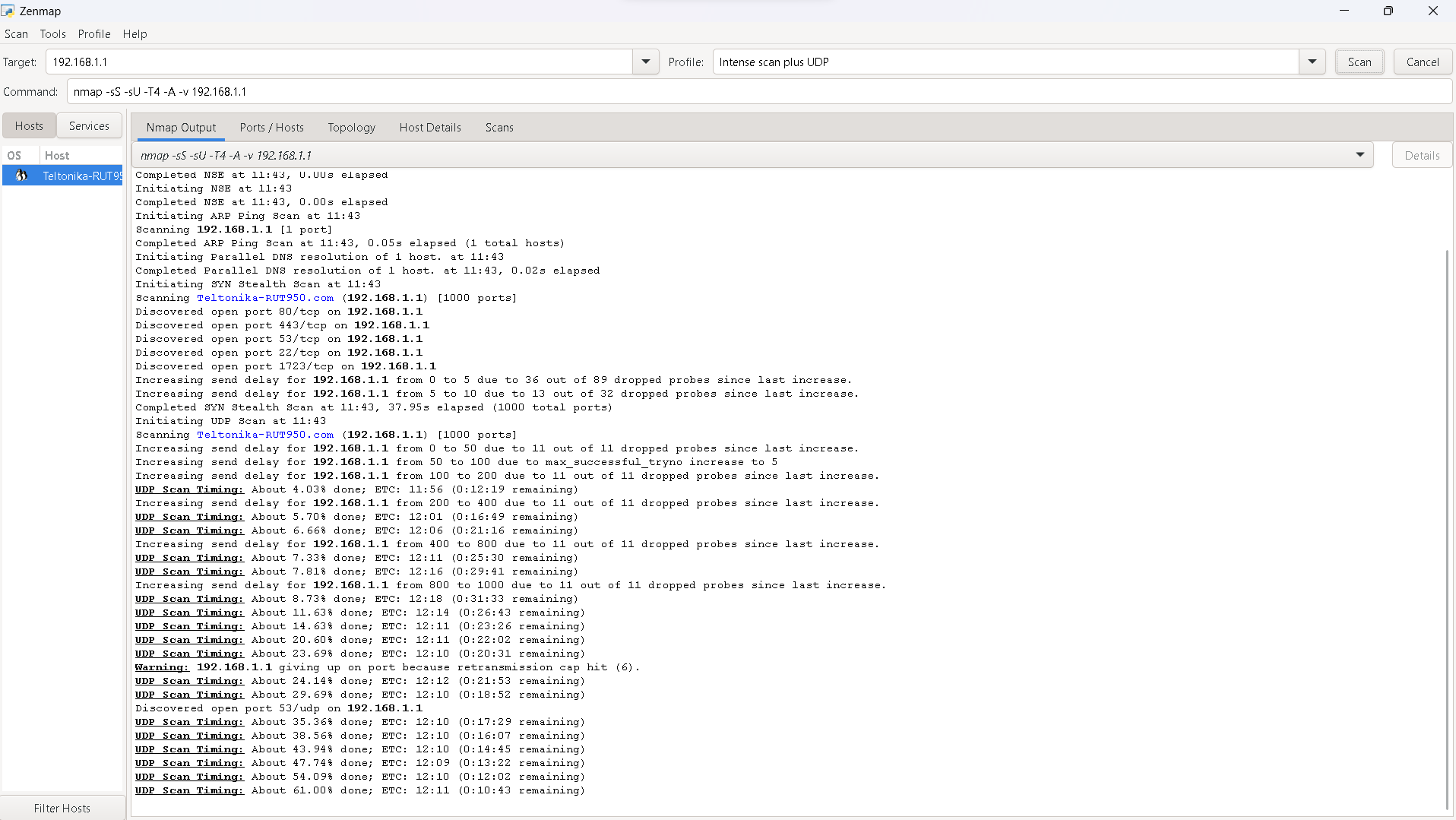Switch to the Hosts tab
1456x820 pixels.
pos(29,125)
